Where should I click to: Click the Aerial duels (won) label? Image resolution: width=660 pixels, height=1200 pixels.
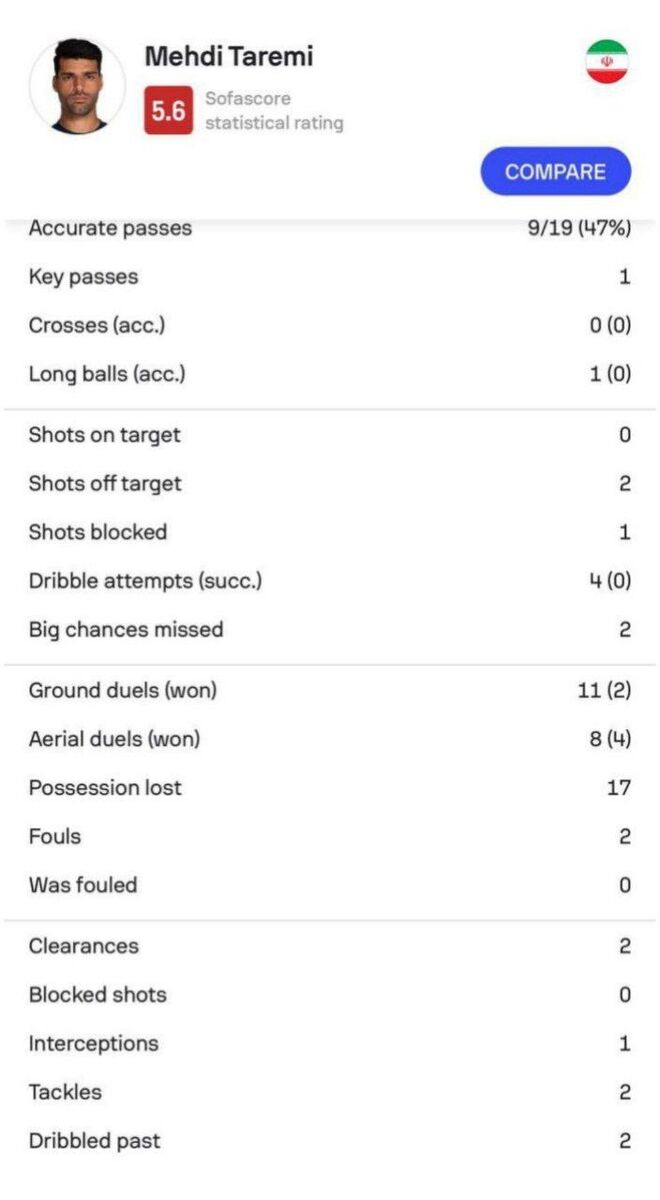coord(114,739)
